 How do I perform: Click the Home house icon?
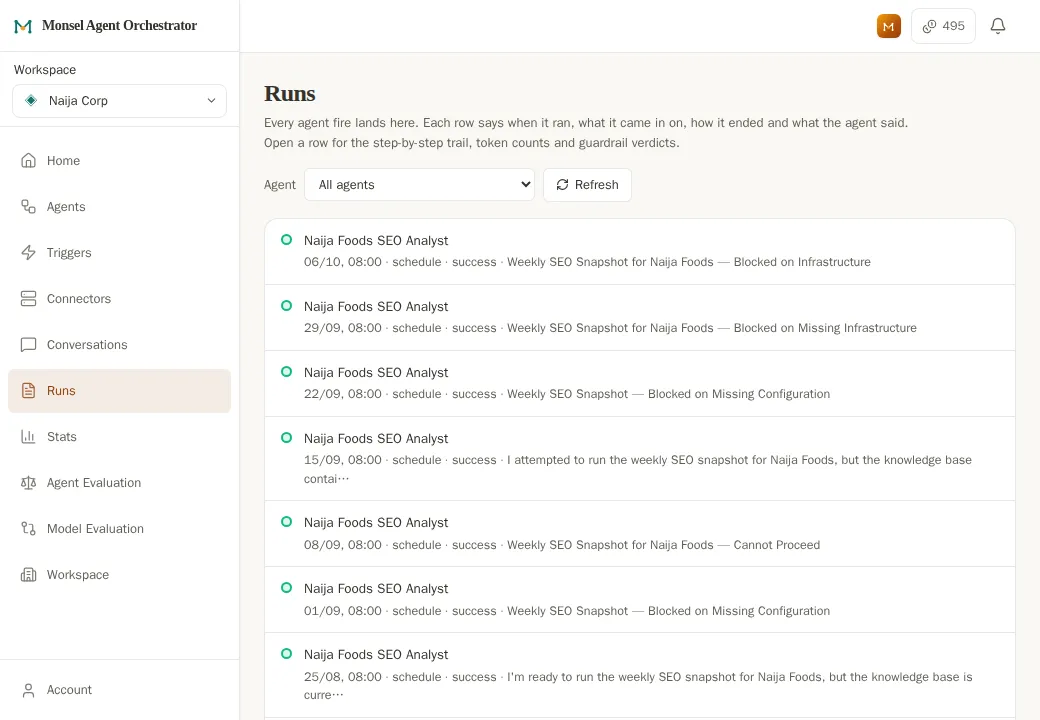pyautogui.click(x=29, y=160)
